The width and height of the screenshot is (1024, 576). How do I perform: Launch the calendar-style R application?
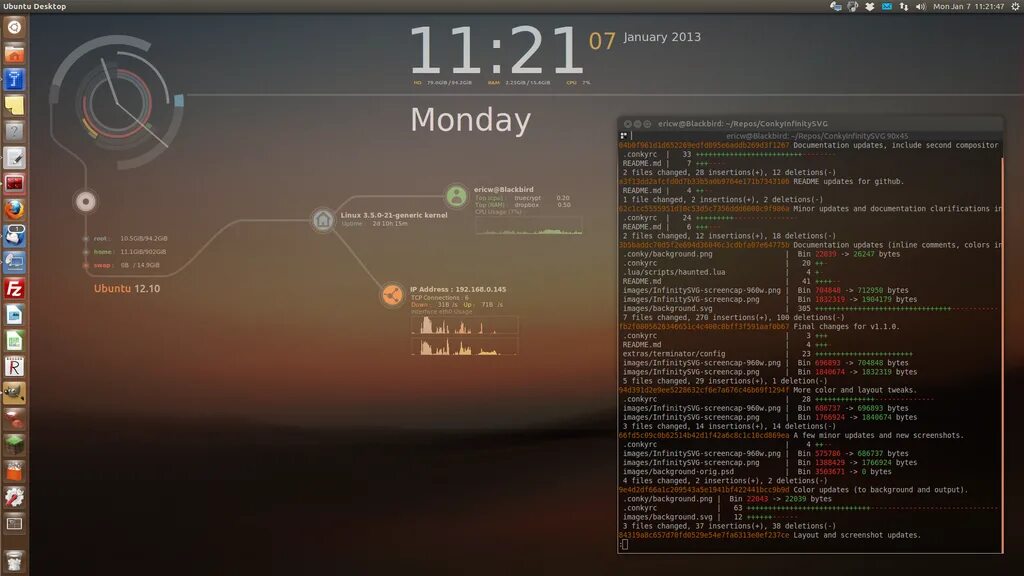[14, 367]
